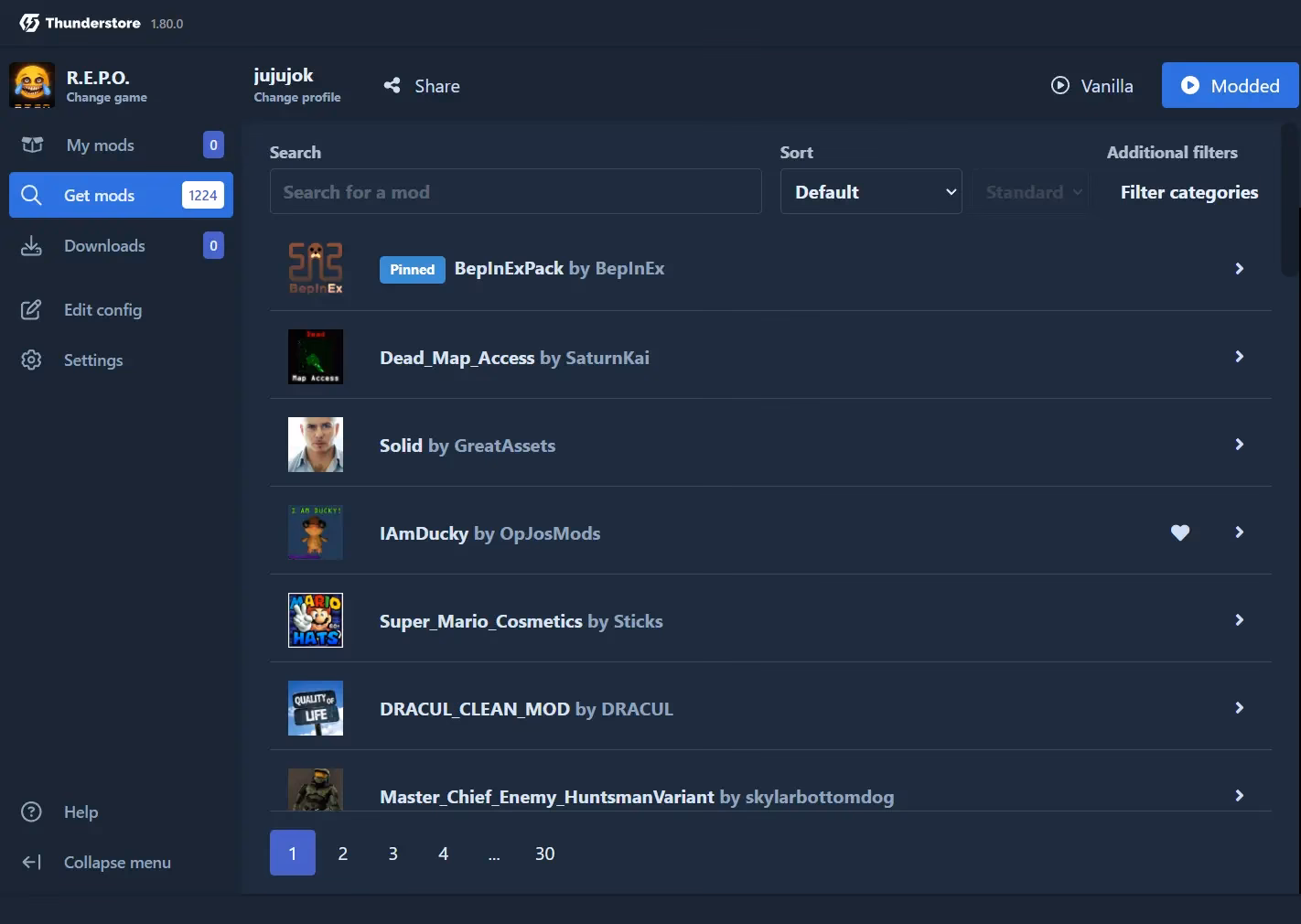Open the Filter categories button

[x=1189, y=191]
